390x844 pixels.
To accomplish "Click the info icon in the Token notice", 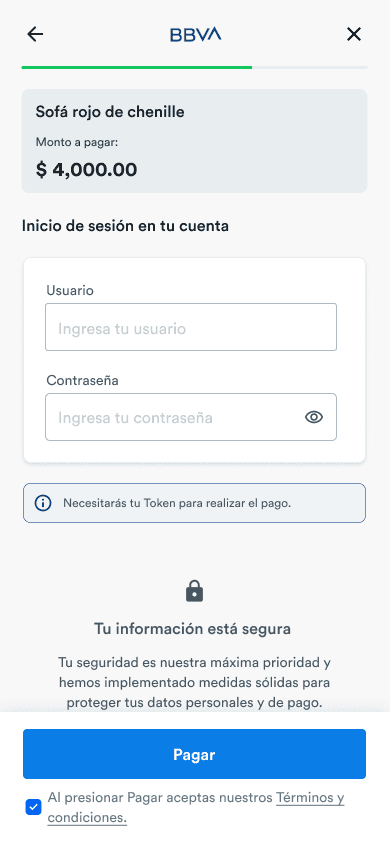I will click(x=43, y=503).
